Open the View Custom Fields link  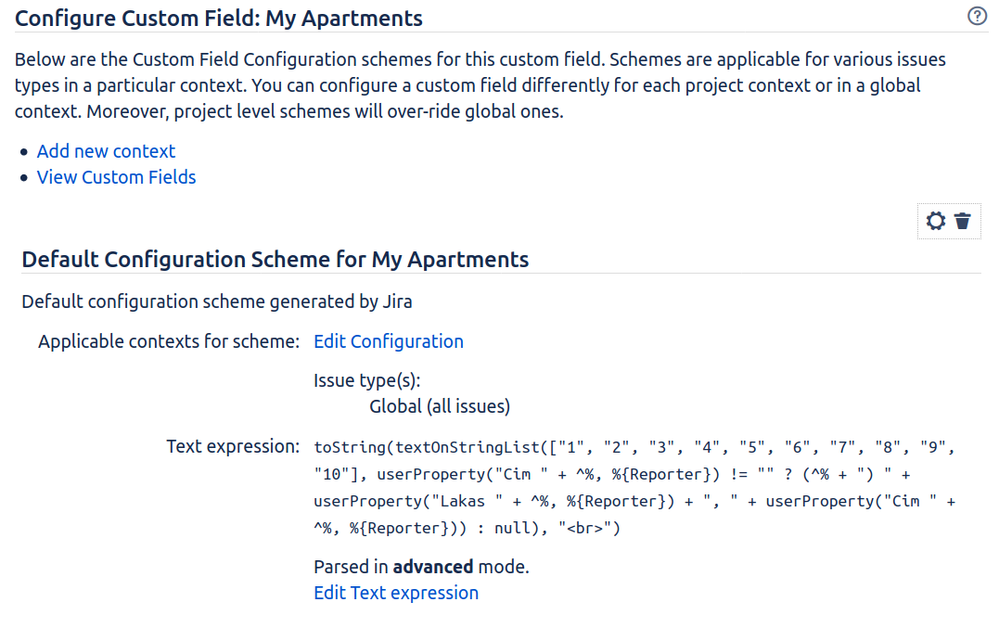tap(116, 177)
